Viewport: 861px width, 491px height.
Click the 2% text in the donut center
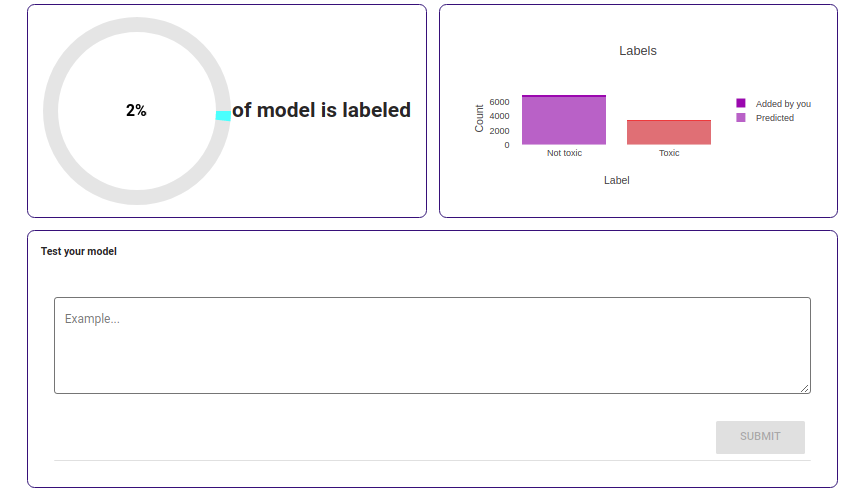tap(136, 111)
